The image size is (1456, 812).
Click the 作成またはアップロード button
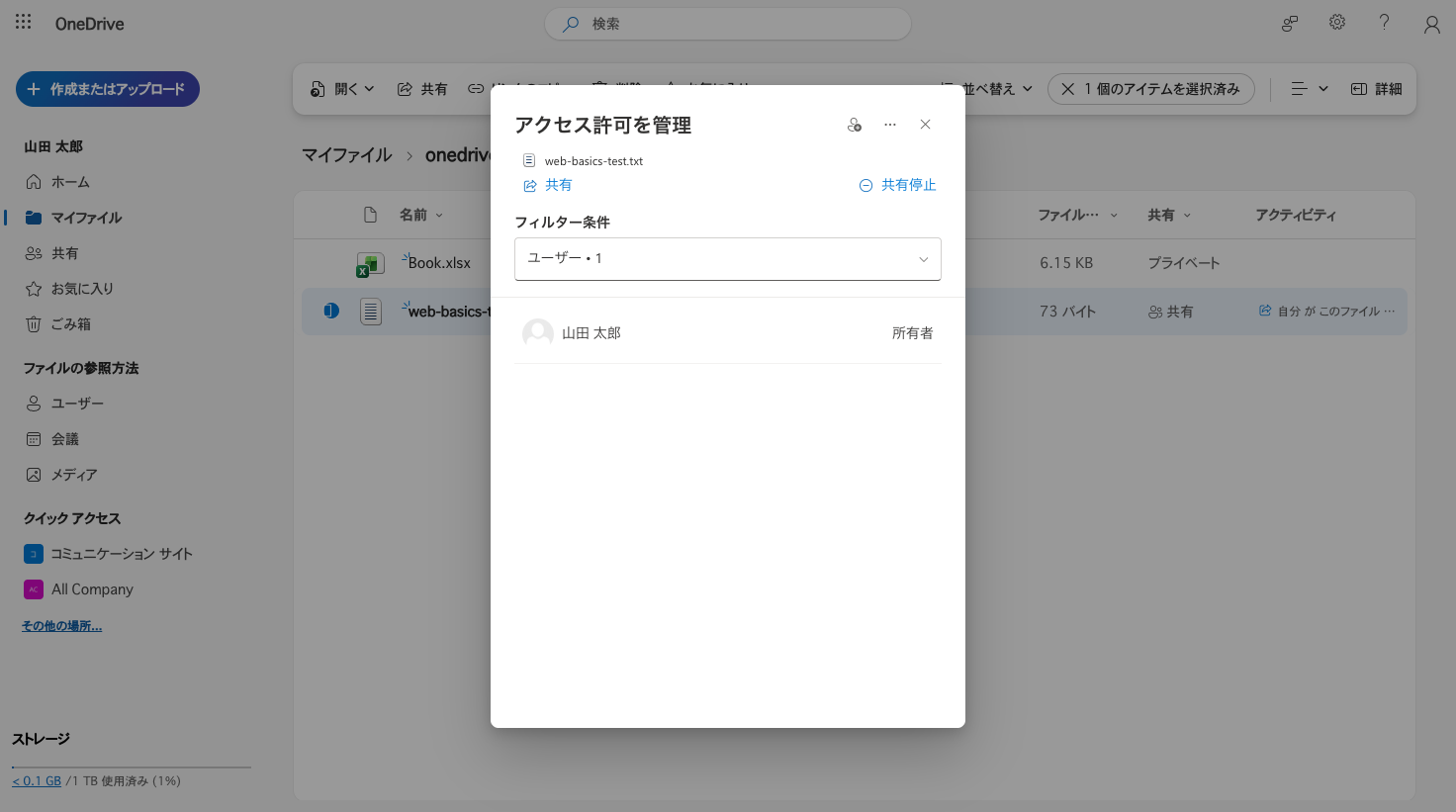click(x=108, y=89)
